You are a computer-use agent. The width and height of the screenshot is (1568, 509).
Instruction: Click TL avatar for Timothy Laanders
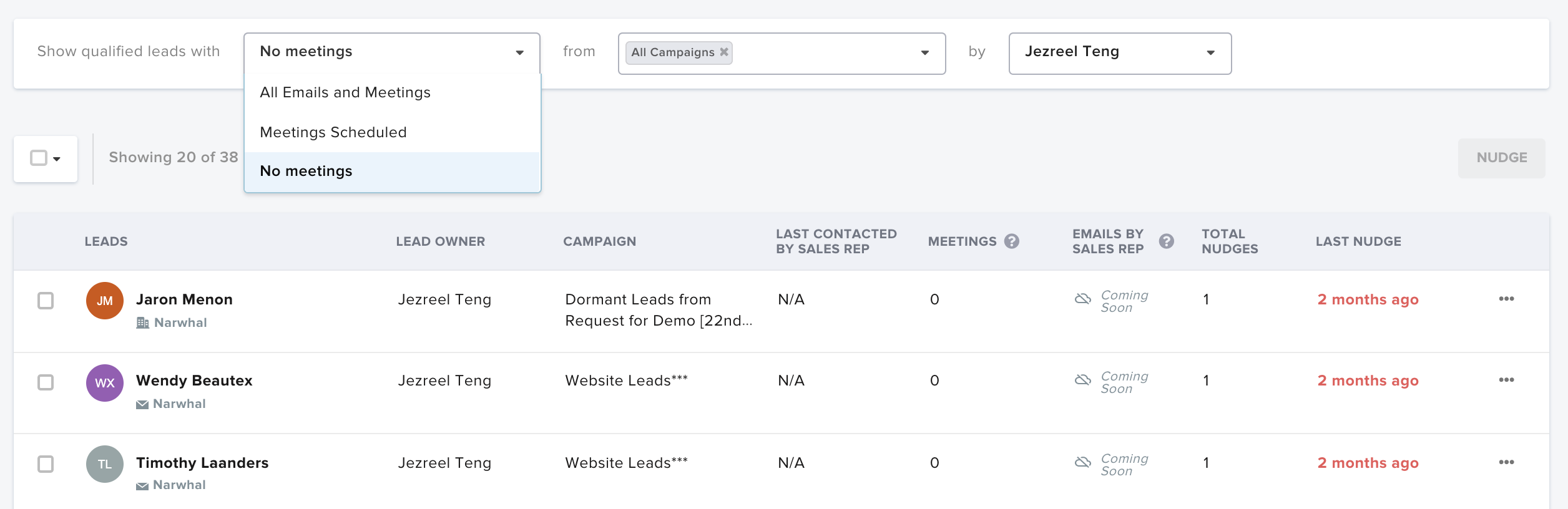pos(105,464)
